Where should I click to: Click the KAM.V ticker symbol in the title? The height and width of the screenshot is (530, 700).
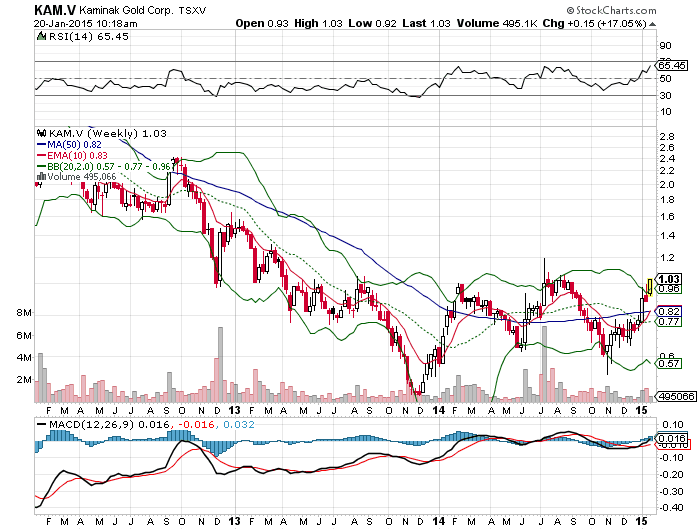[55, 10]
